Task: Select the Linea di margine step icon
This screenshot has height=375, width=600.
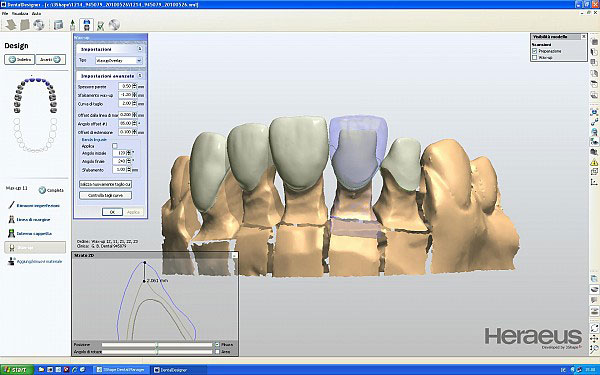Action: tap(11, 219)
